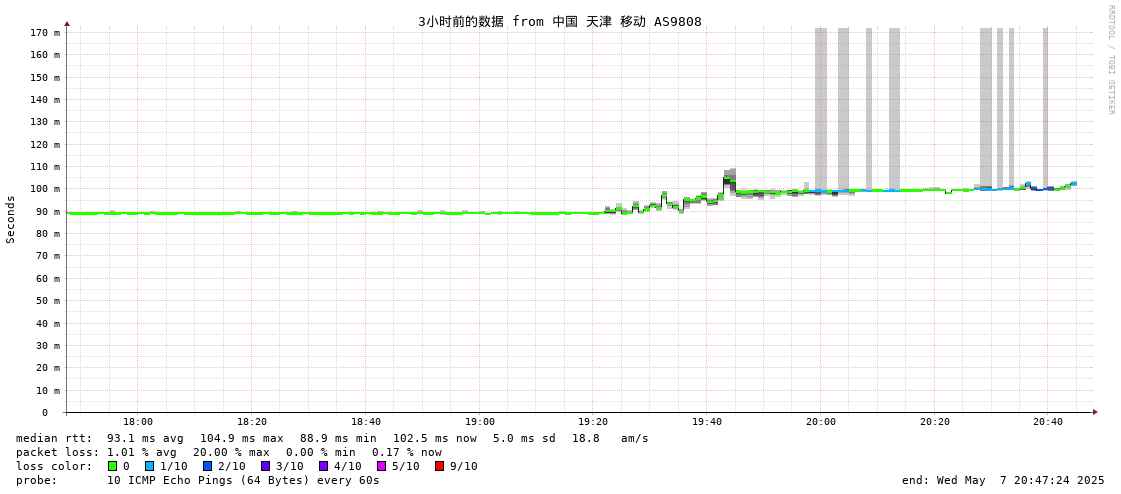Click the "loss color:" legend label

coord(54,466)
